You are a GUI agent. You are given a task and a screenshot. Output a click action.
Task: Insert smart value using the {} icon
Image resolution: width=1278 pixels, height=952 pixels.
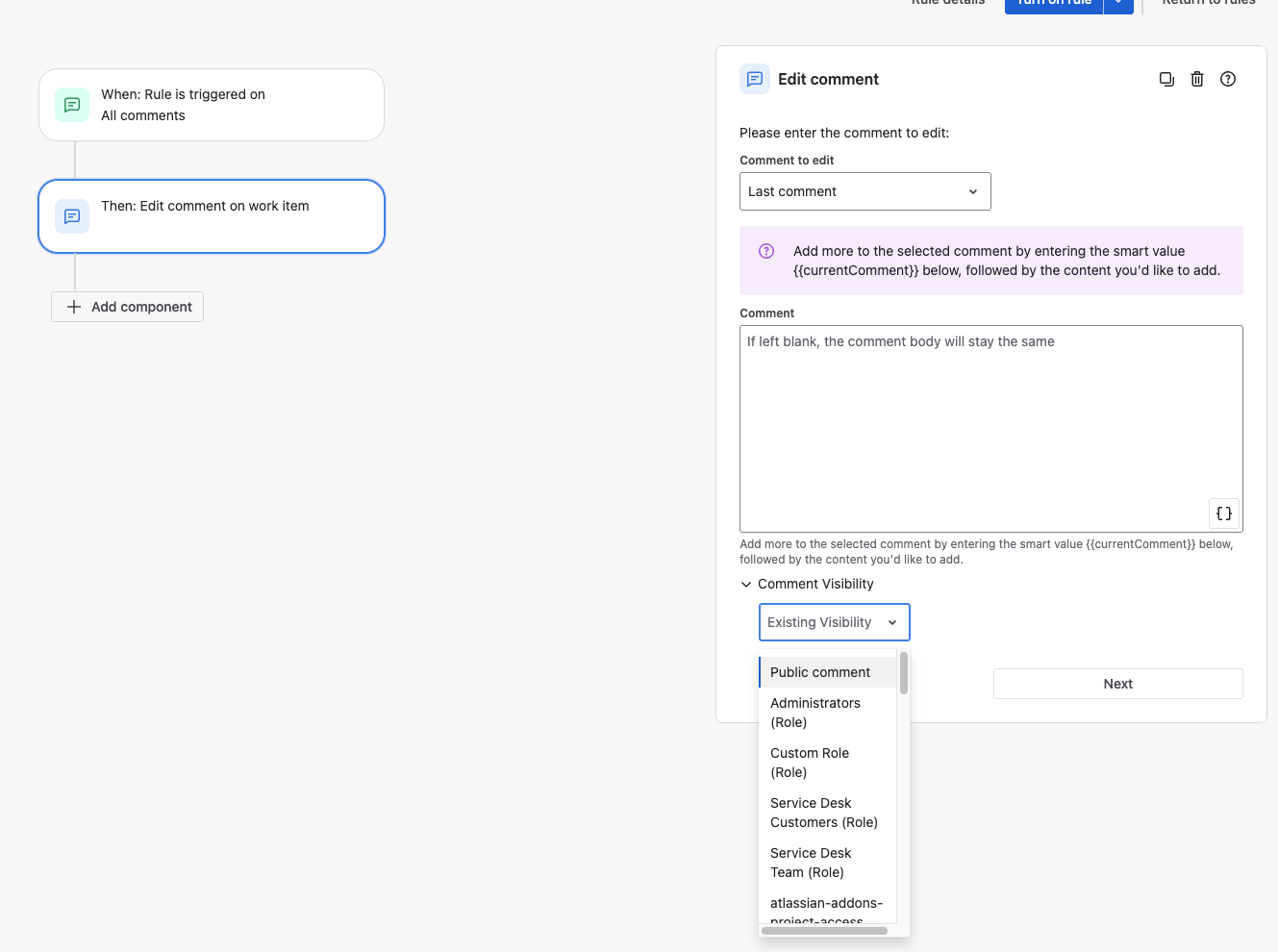point(1223,513)
